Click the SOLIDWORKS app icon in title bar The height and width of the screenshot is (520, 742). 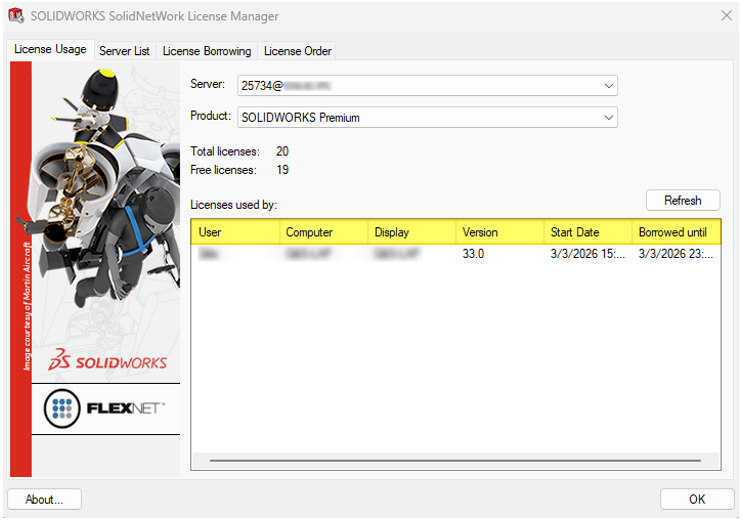click(15, 16)
